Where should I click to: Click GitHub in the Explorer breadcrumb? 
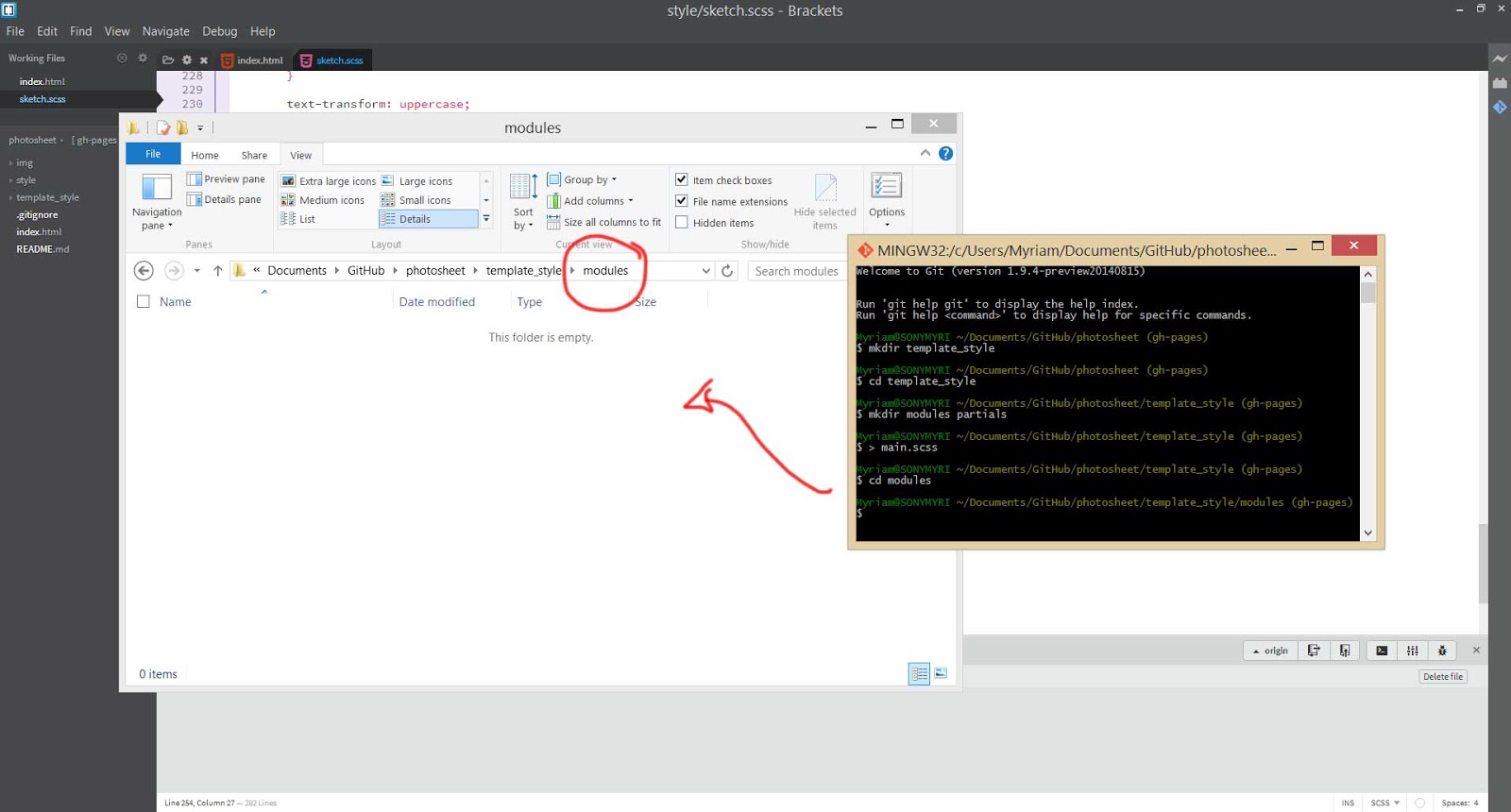click(365, 271)
